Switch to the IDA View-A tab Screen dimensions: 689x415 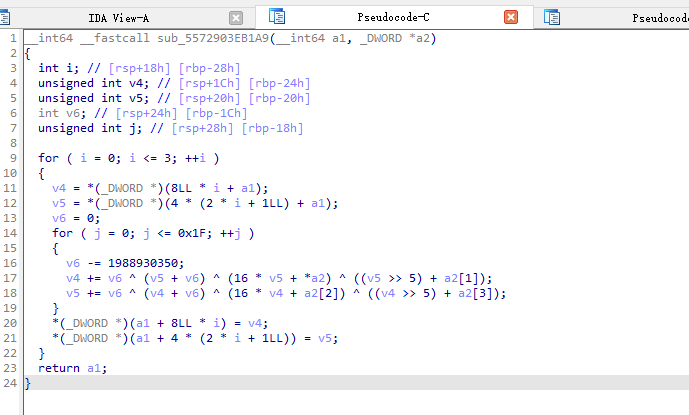[x=119, y=18]
